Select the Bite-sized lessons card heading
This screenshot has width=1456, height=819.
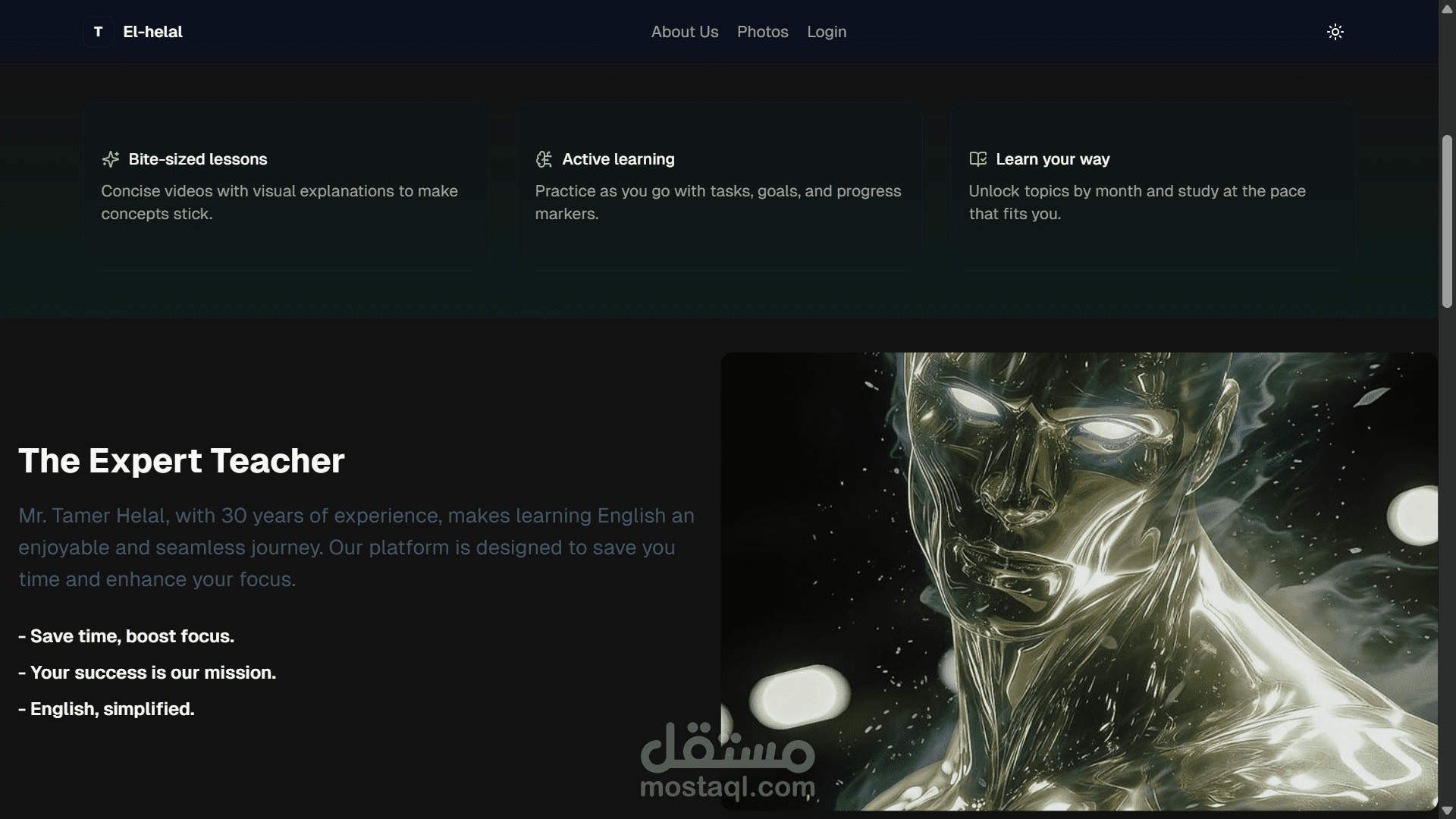tap(198, 159)
